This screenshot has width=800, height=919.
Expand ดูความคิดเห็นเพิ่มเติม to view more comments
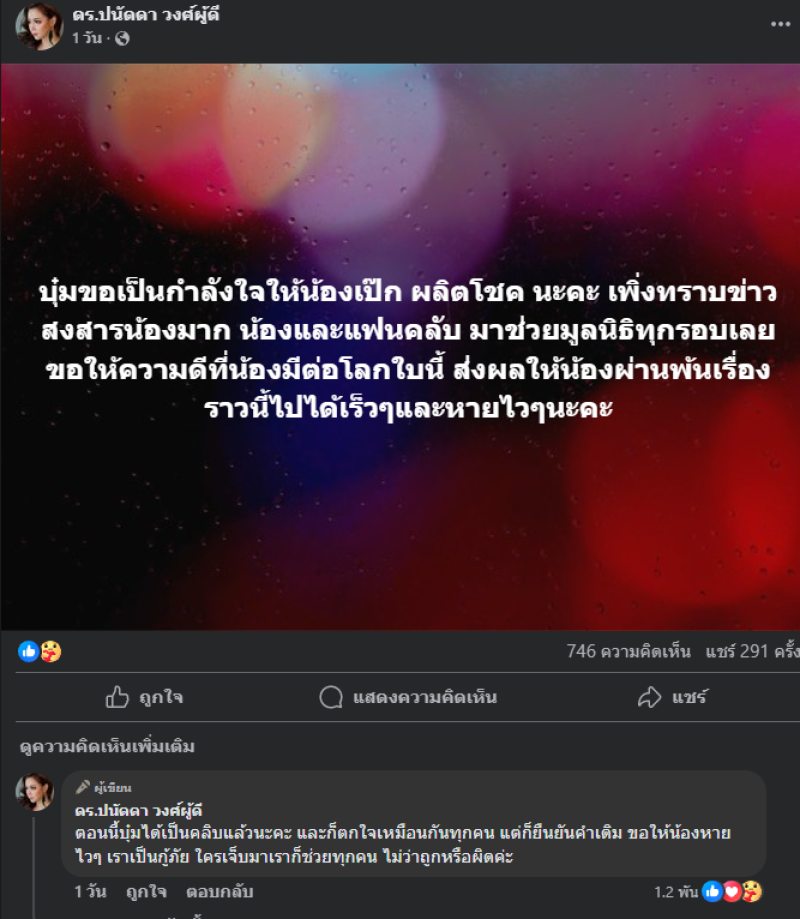(107, 746)
